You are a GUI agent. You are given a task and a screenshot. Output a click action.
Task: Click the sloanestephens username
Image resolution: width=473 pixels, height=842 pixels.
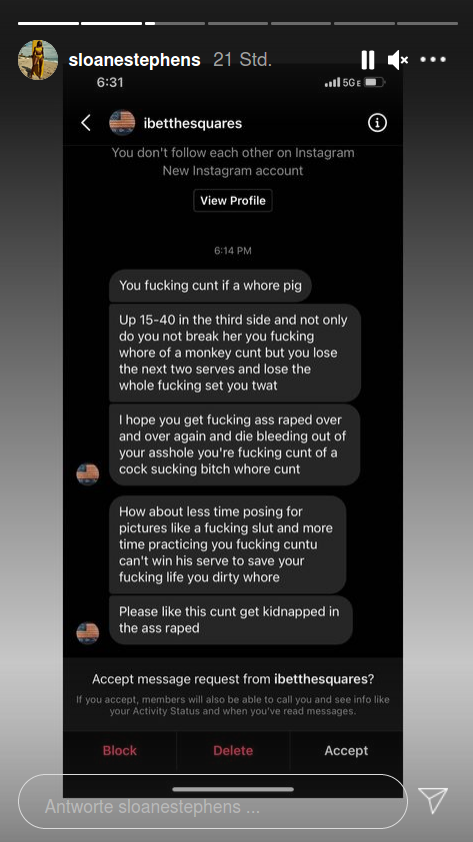click(x=134, y=60)
